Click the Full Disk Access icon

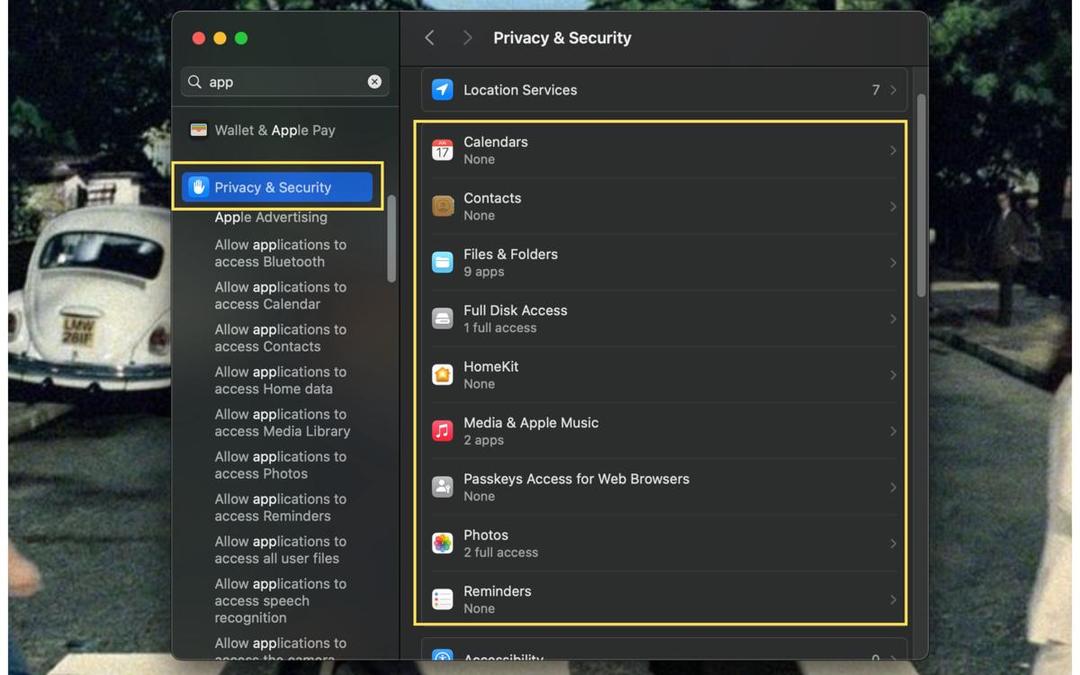coord(442,318)
